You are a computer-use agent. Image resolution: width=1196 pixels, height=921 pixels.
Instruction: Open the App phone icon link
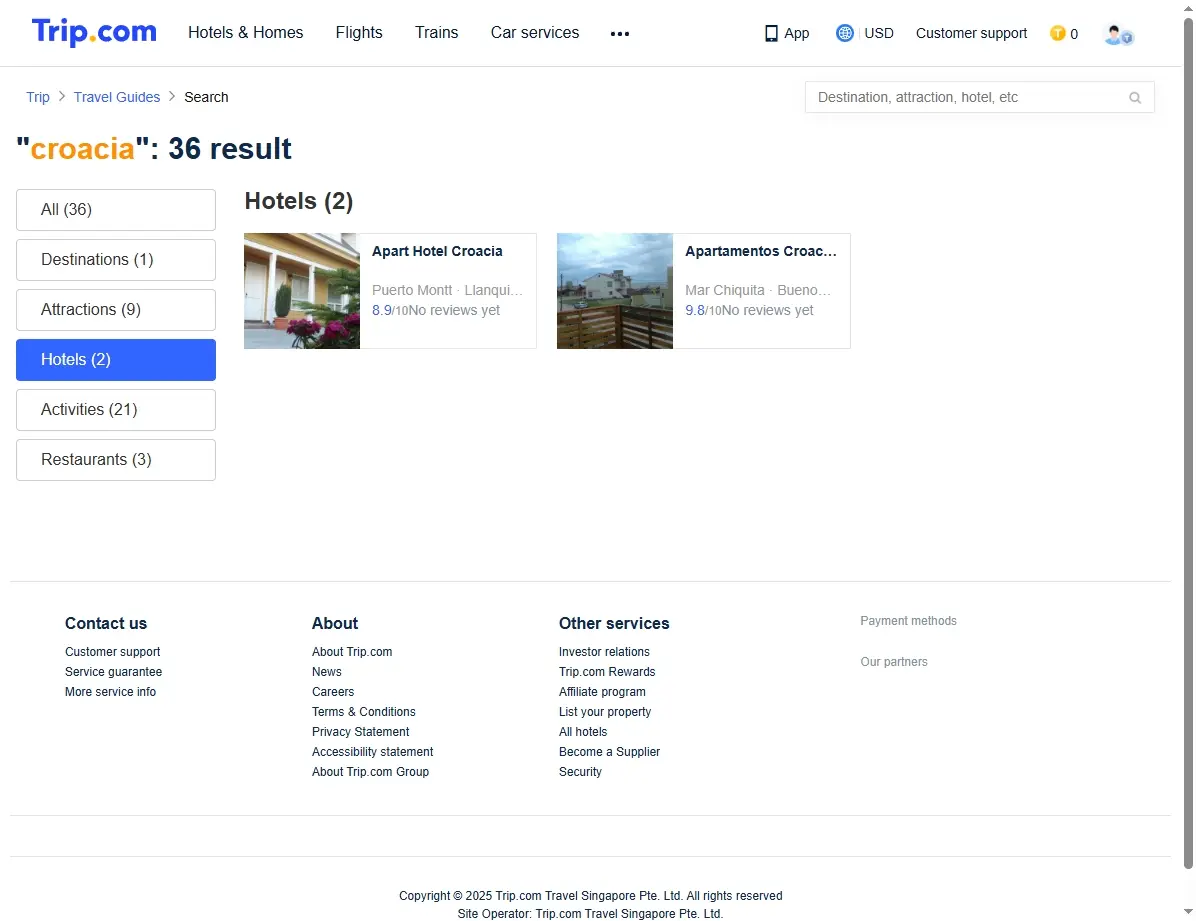tap(786, 34)
